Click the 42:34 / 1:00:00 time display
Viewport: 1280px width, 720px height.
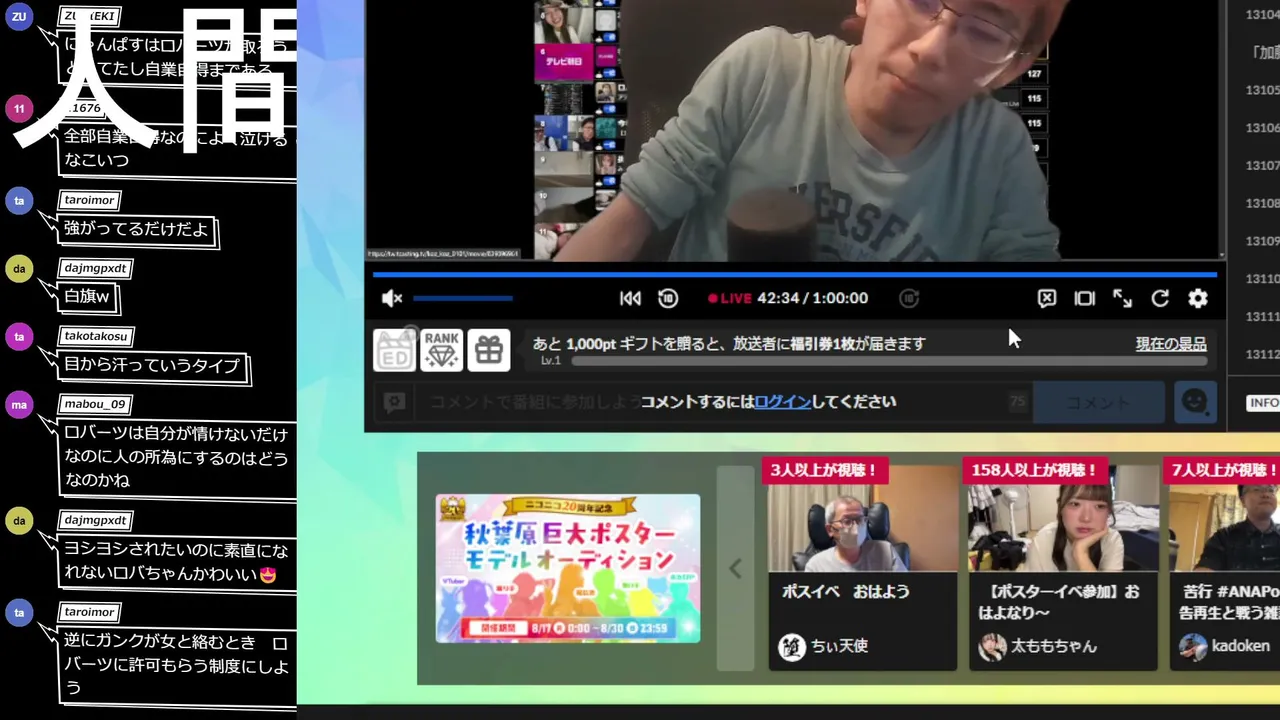813,298
